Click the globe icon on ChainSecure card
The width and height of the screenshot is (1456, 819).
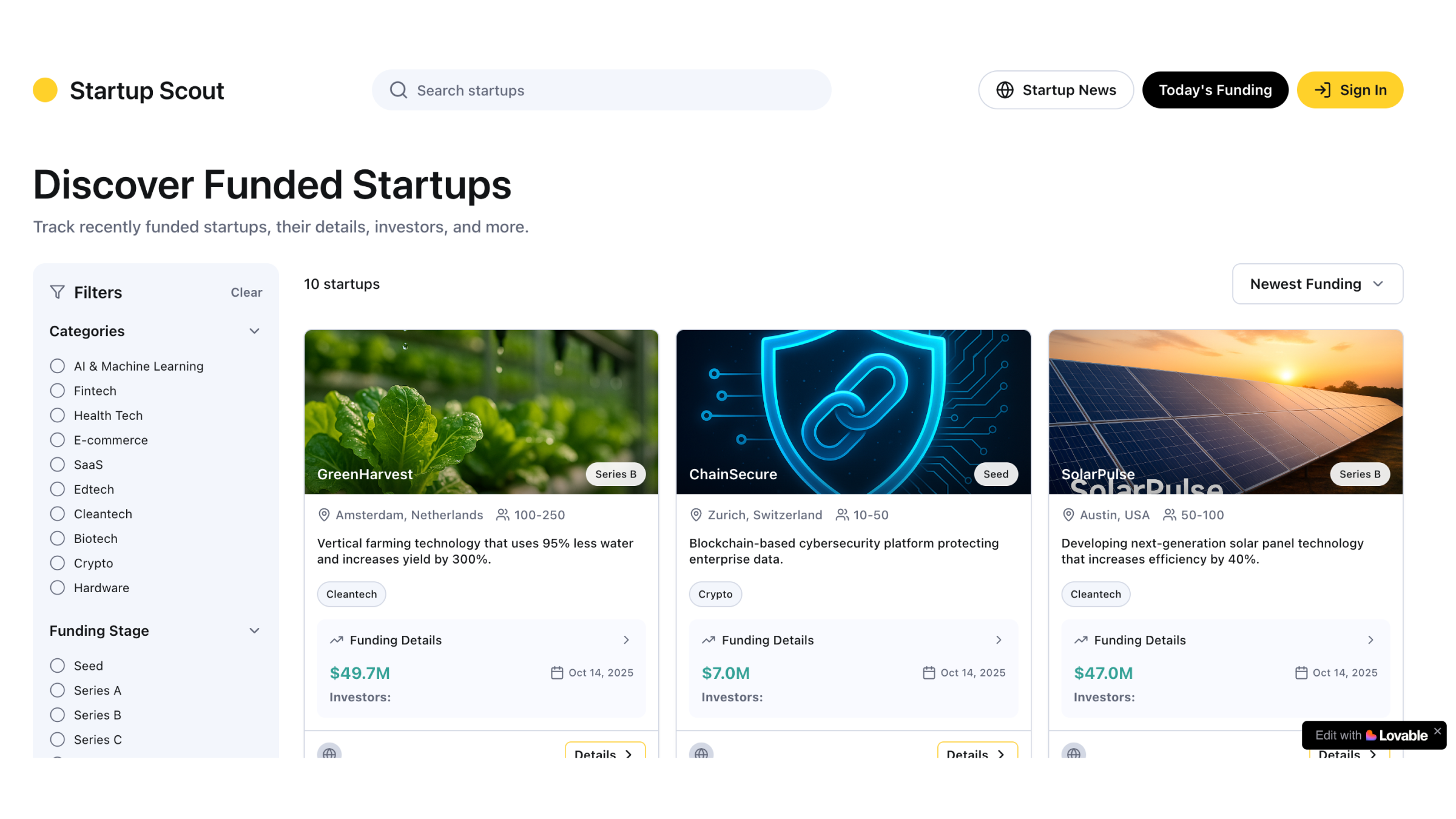pyautogui.click(x=701, y=753)
